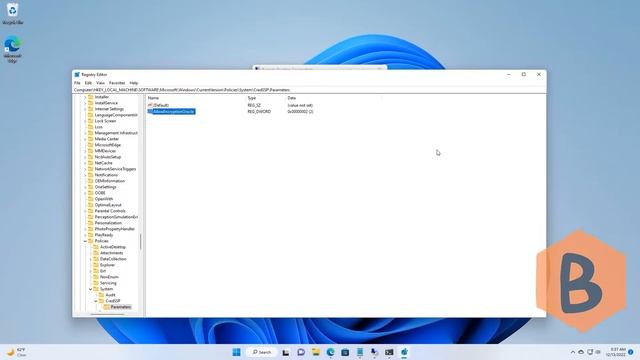This screenshot has height=360, width=640.
Task: Collapse the System key
Action: (91, 289)
